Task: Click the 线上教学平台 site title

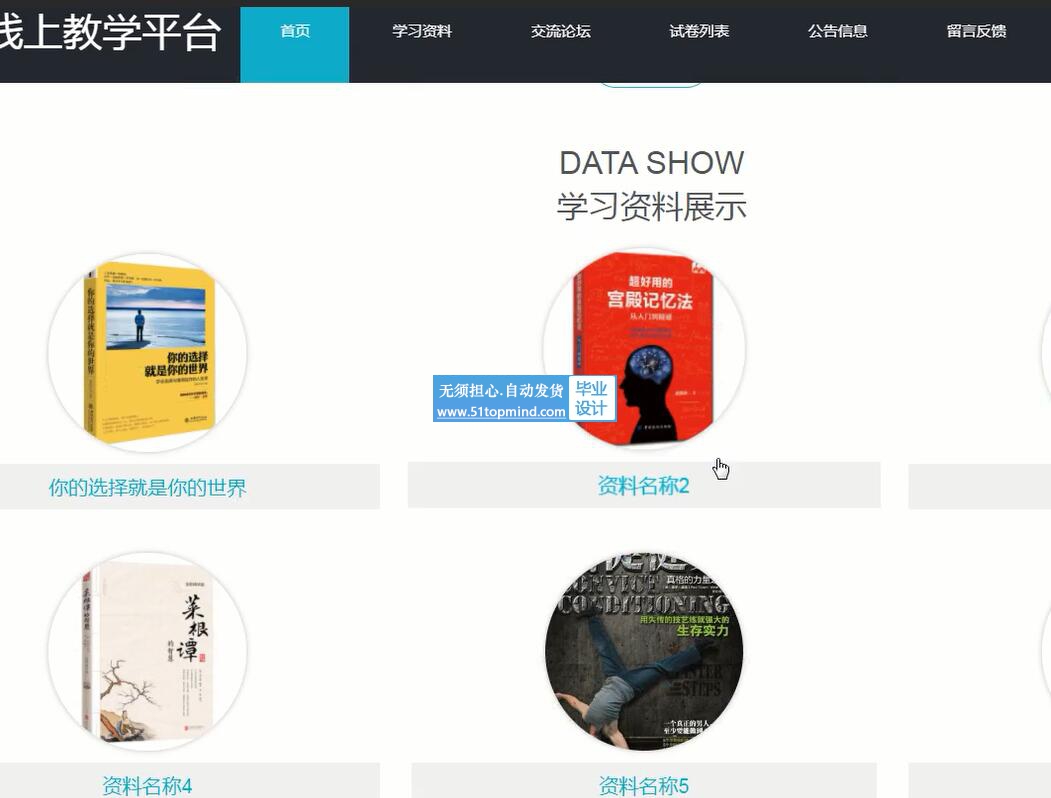Action: click(x=111, y=32)
